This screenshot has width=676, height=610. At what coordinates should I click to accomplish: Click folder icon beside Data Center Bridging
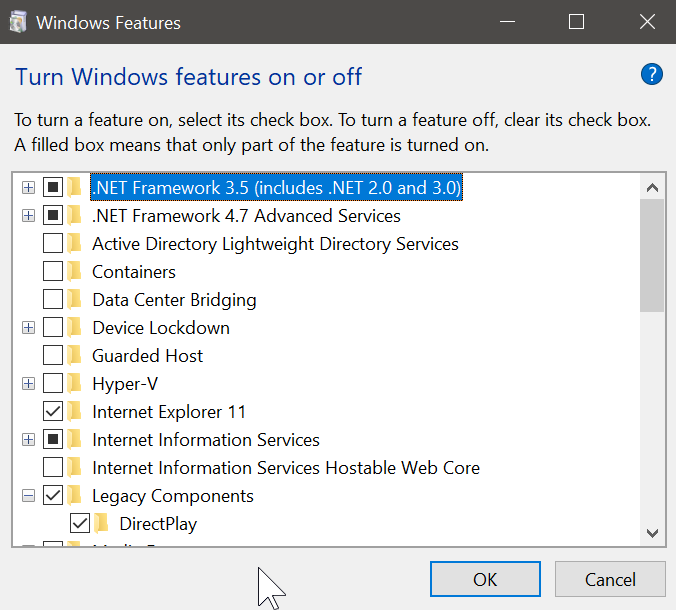(x=75, y=299)
